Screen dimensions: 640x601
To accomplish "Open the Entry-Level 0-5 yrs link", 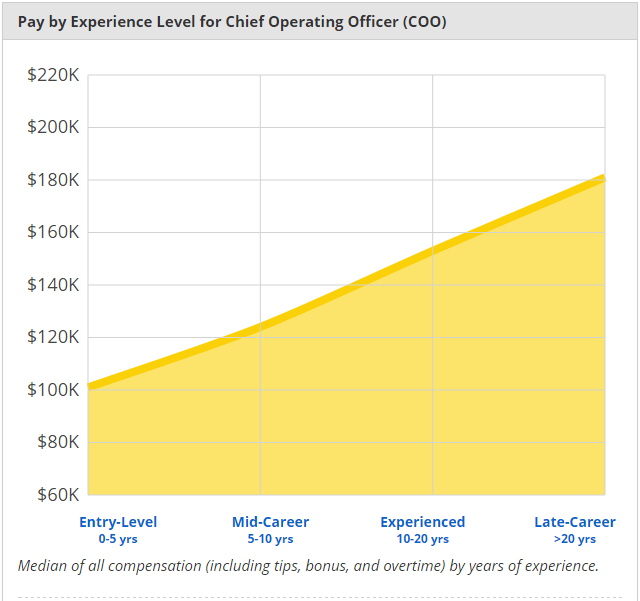I will [x=118, y=530].
